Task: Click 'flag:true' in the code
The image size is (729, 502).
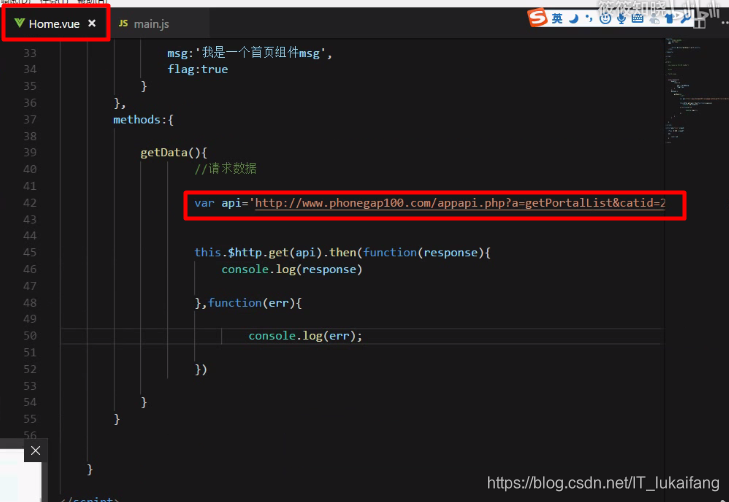Action: pos(198,69)
